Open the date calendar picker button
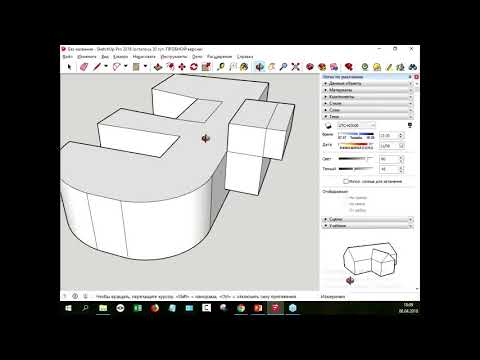 coord(402,146)
